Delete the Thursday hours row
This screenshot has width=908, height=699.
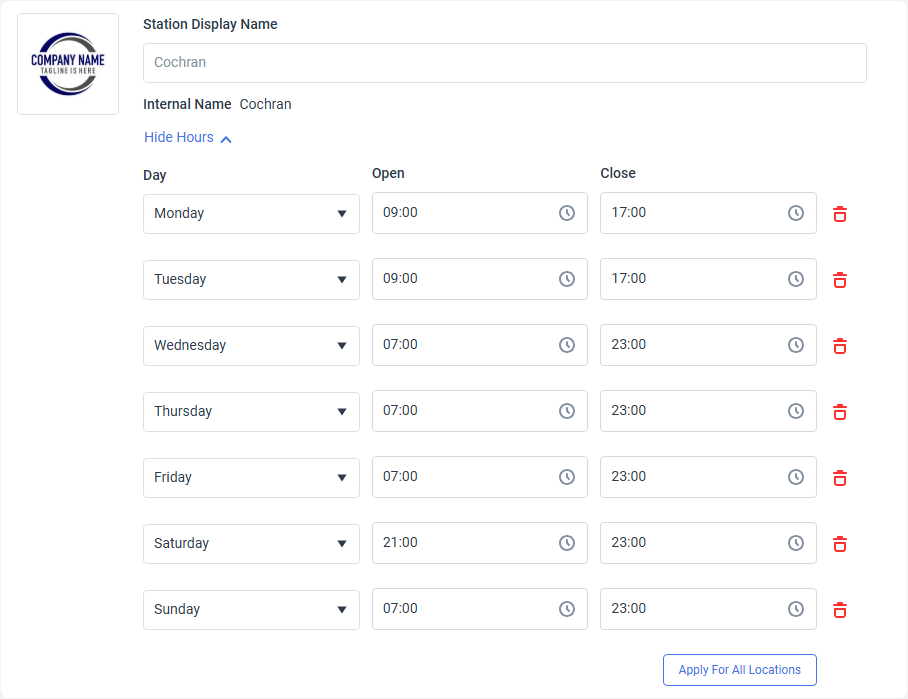[840, 411]
